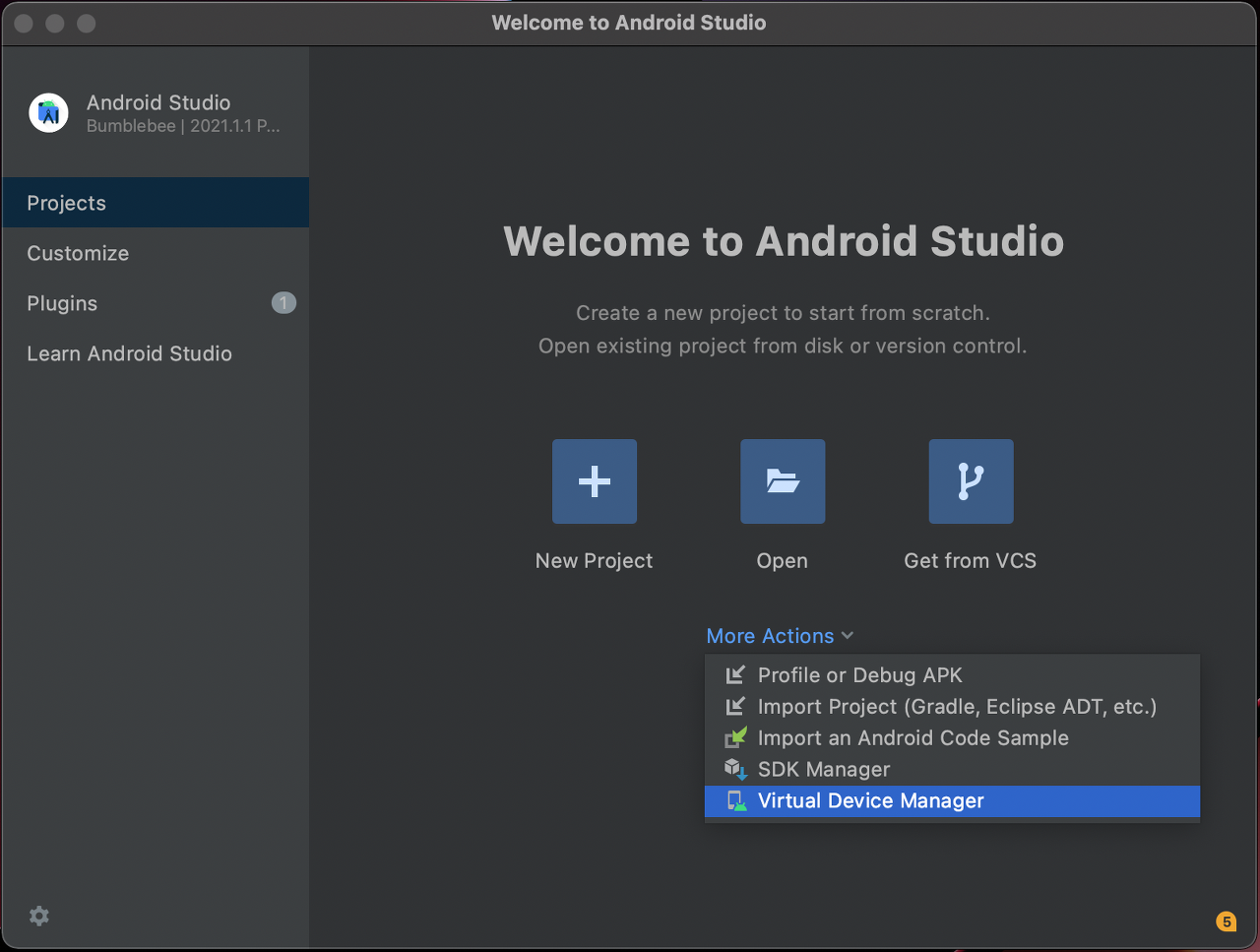Viewport: 1260px width, 952px height.
Task: Click the Virtual Device Manager phone icon
Action: (735, 800)
